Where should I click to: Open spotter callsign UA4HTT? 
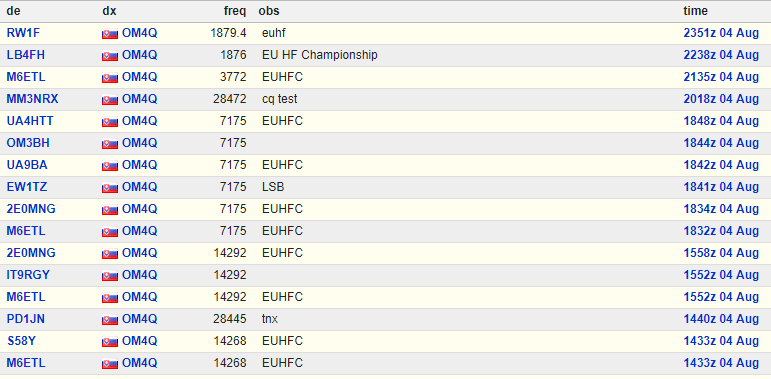[30, 121]
